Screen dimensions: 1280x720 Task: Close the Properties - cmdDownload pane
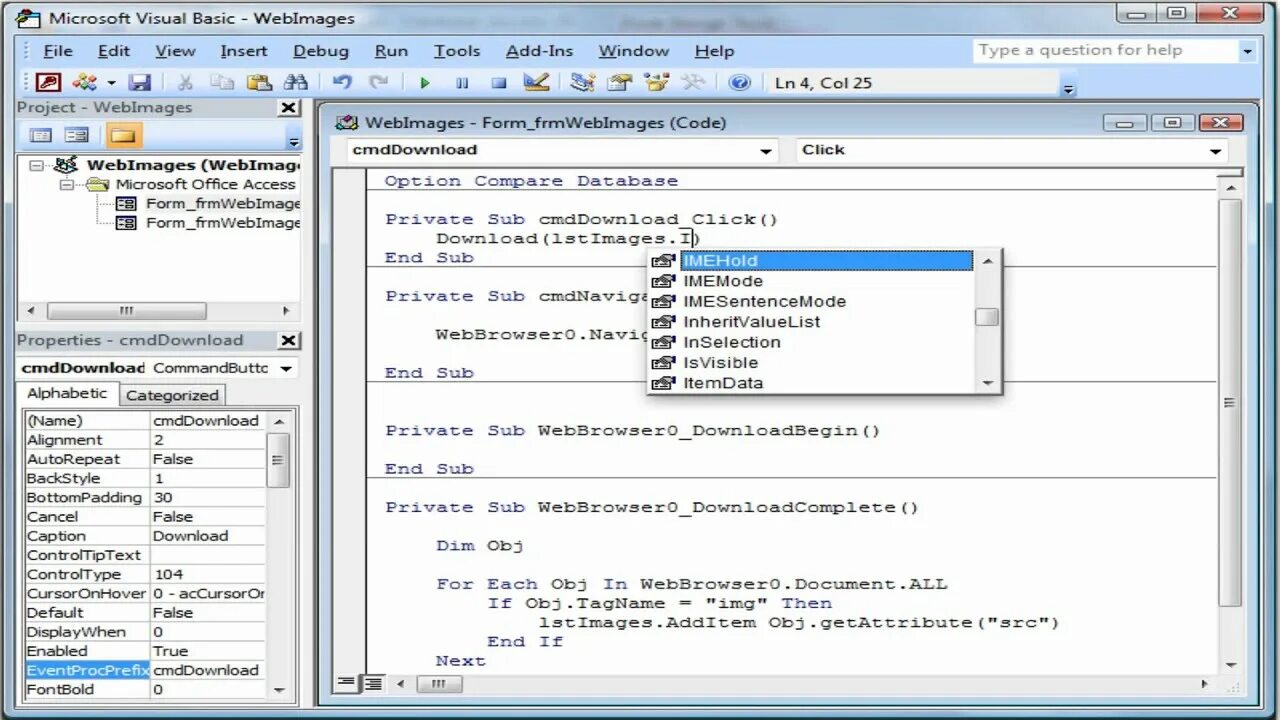(288, 340)
